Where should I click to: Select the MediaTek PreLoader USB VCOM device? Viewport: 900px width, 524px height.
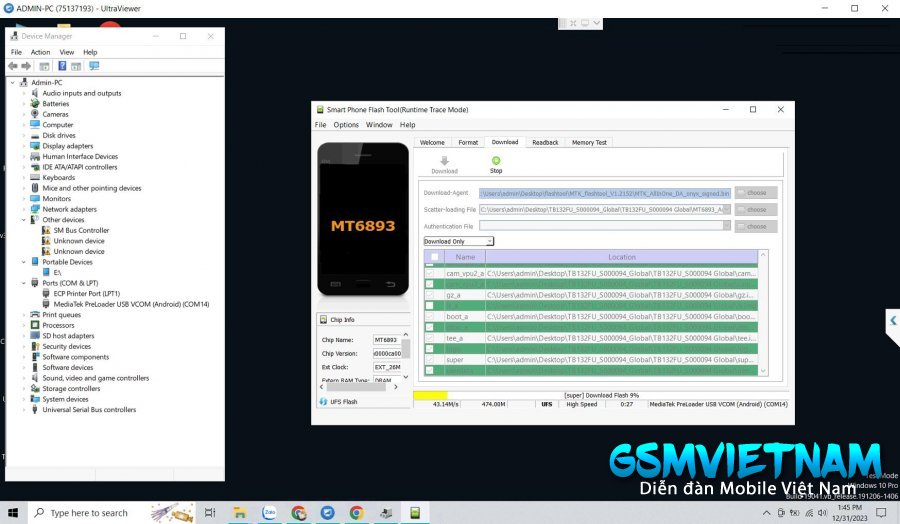[131, 304]
